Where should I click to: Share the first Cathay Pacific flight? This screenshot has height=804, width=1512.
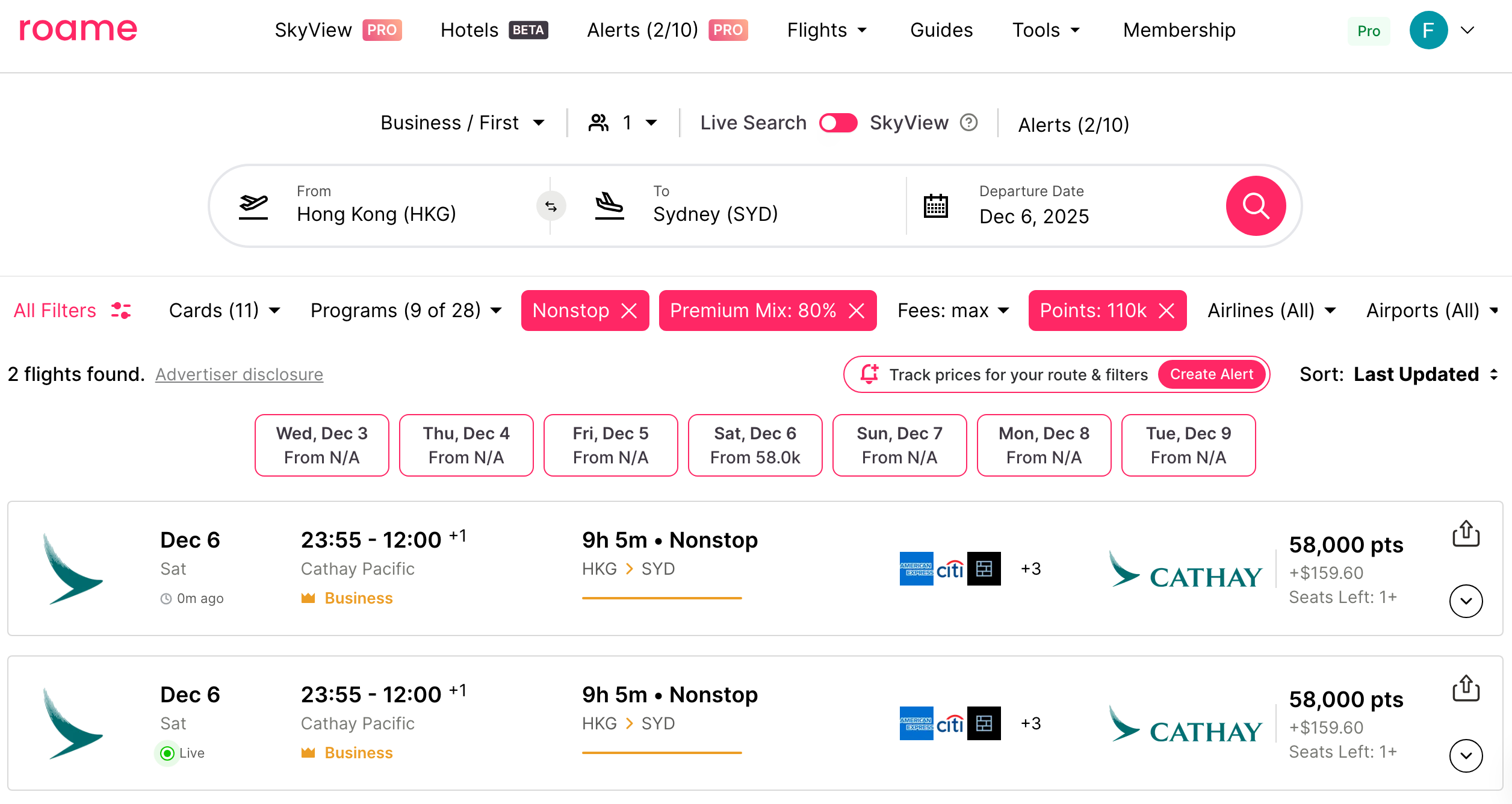pos(1466,534)
